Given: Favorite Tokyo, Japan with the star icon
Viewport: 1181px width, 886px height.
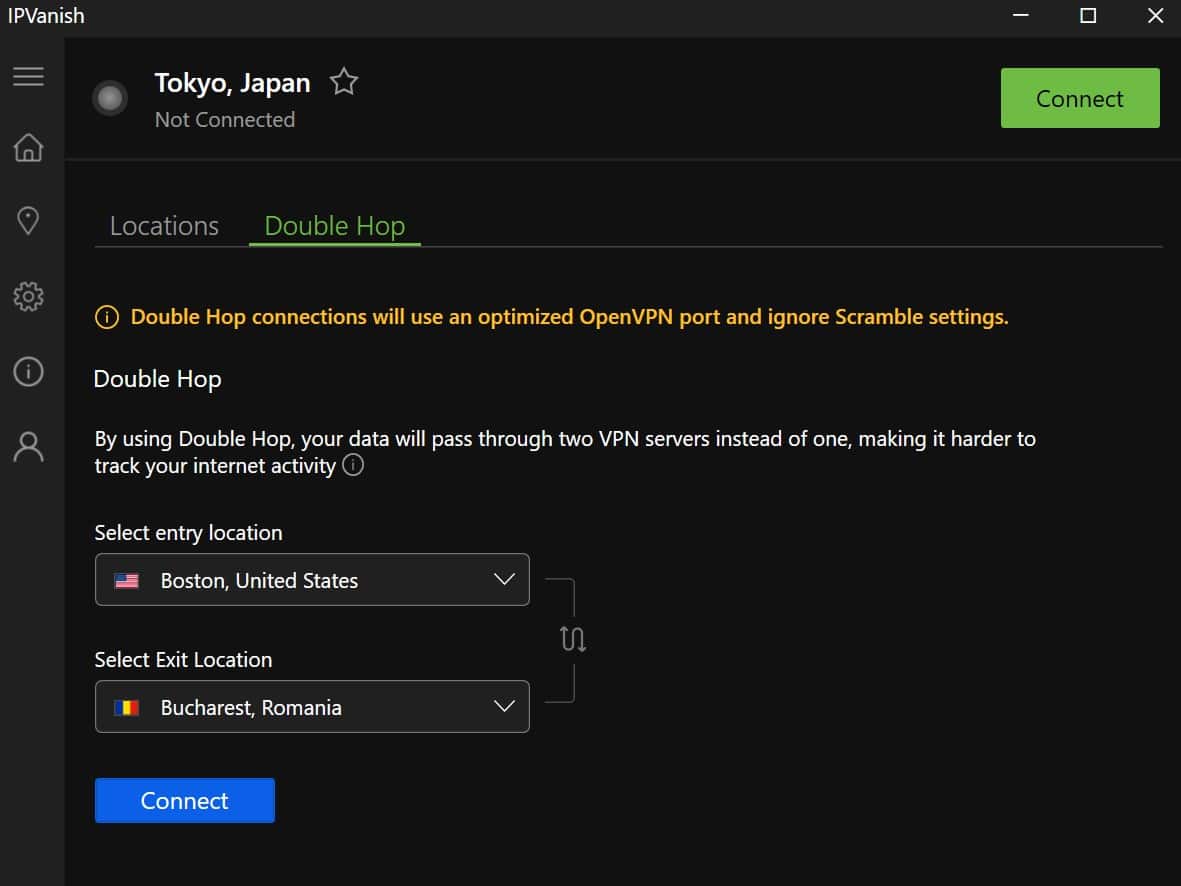Looking at the screenshot, I should point(344,81).
